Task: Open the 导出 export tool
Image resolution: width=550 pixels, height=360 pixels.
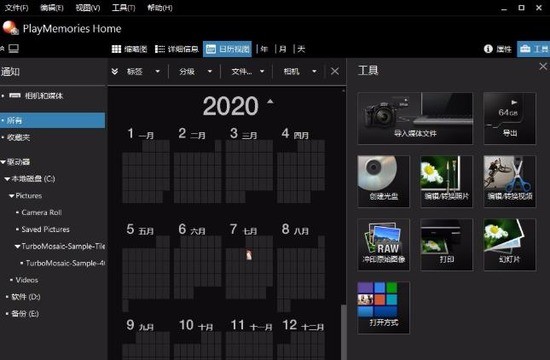Action: coord(510,118)
